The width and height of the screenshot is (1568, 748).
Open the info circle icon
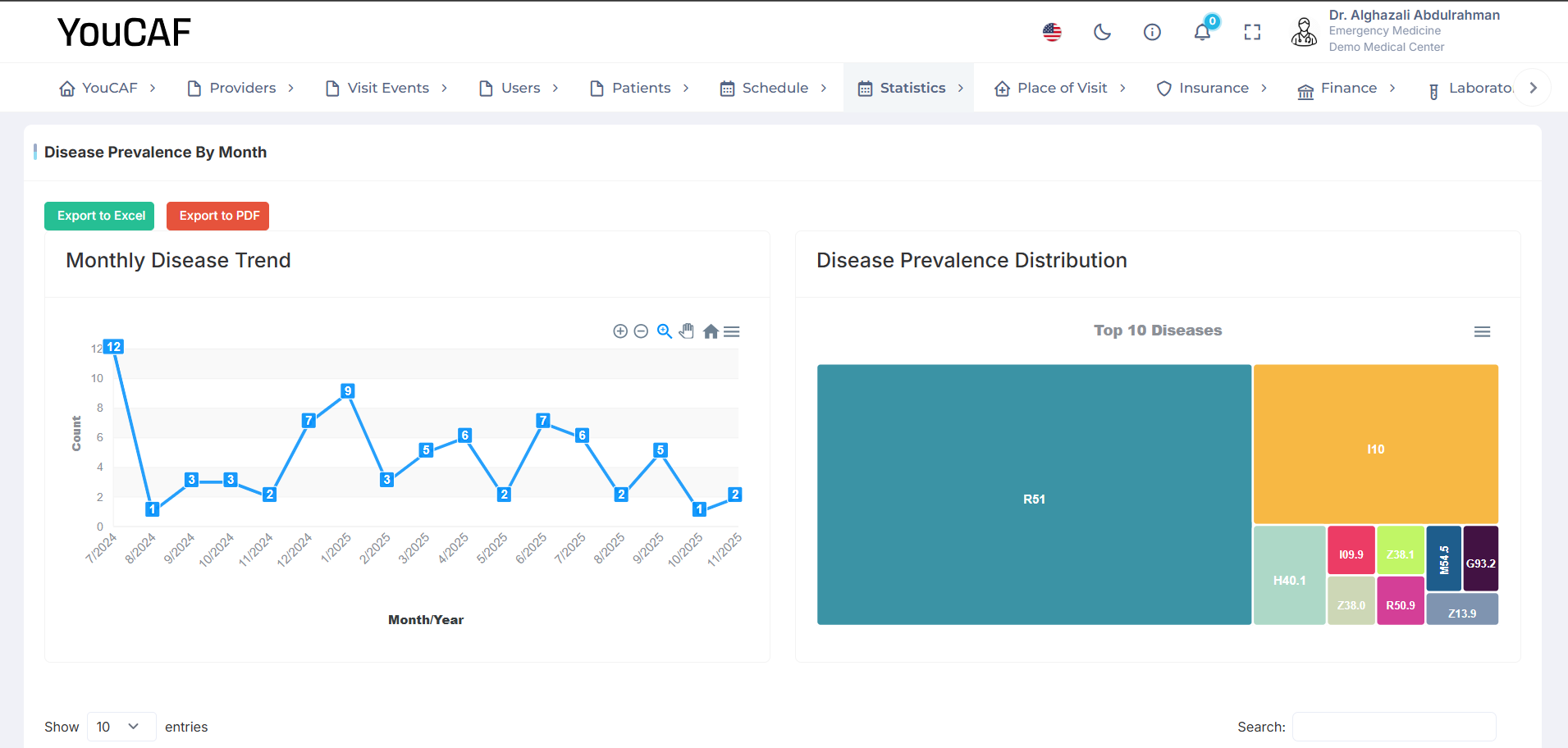[1152, 32]
